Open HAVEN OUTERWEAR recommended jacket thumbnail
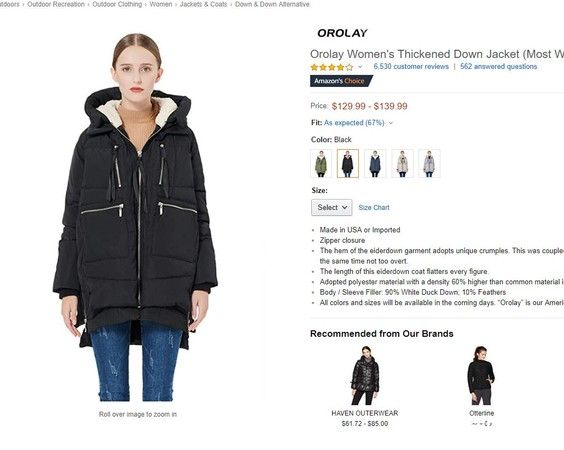 365,375
